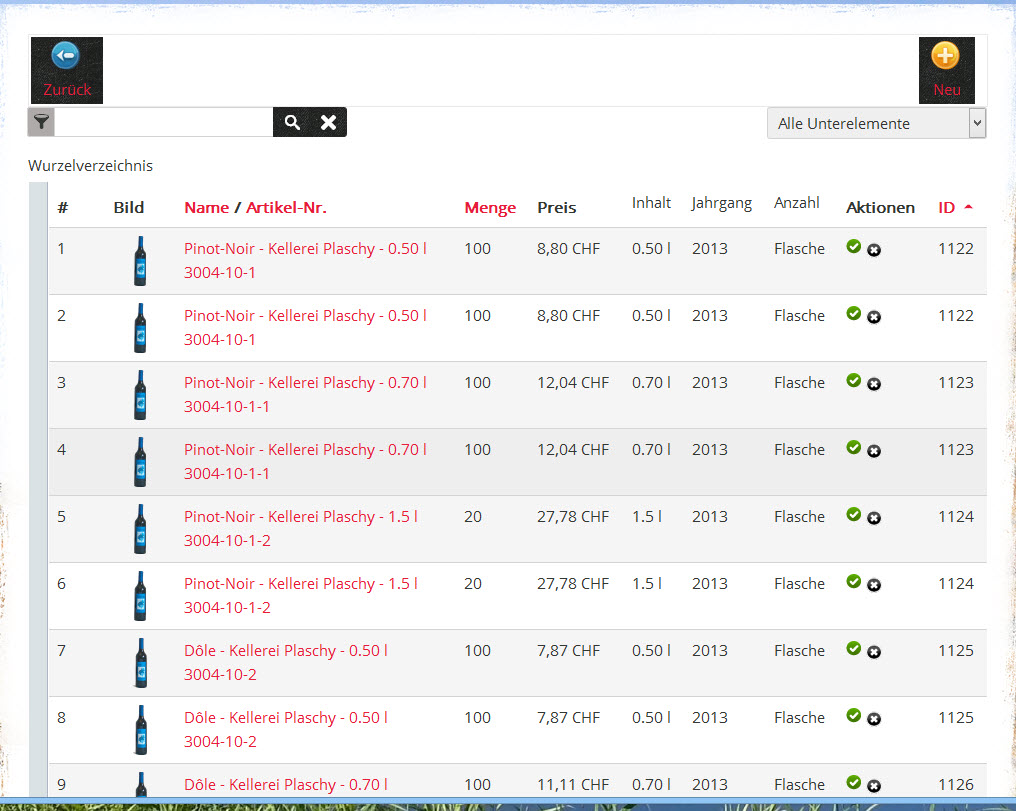Viewport: 1016px width, 811px height.
Task: Clear the filter with the X icon
Action: (x=329, y=122)
